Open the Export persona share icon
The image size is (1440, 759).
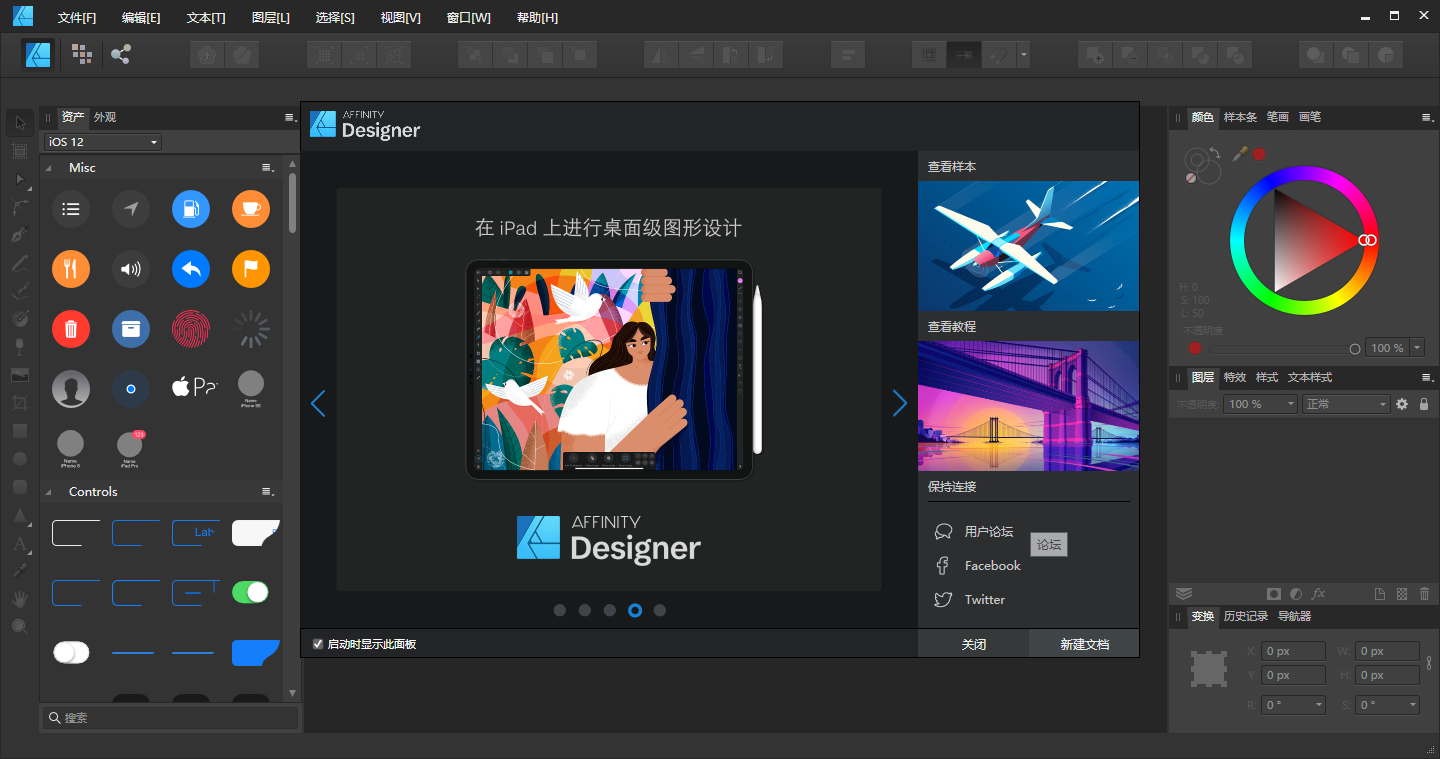tap(120, 54)
